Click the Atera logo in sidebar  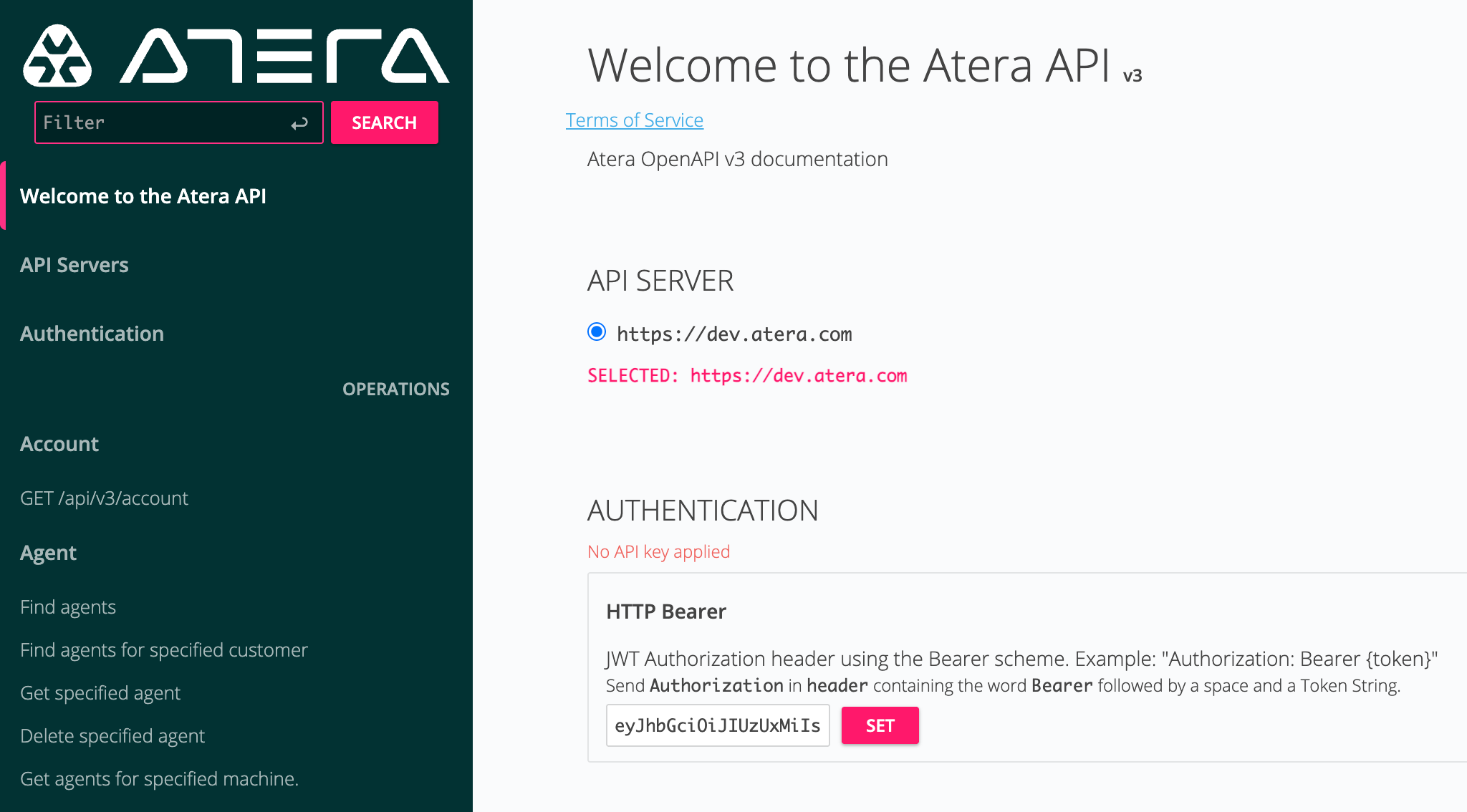(236, 56)
